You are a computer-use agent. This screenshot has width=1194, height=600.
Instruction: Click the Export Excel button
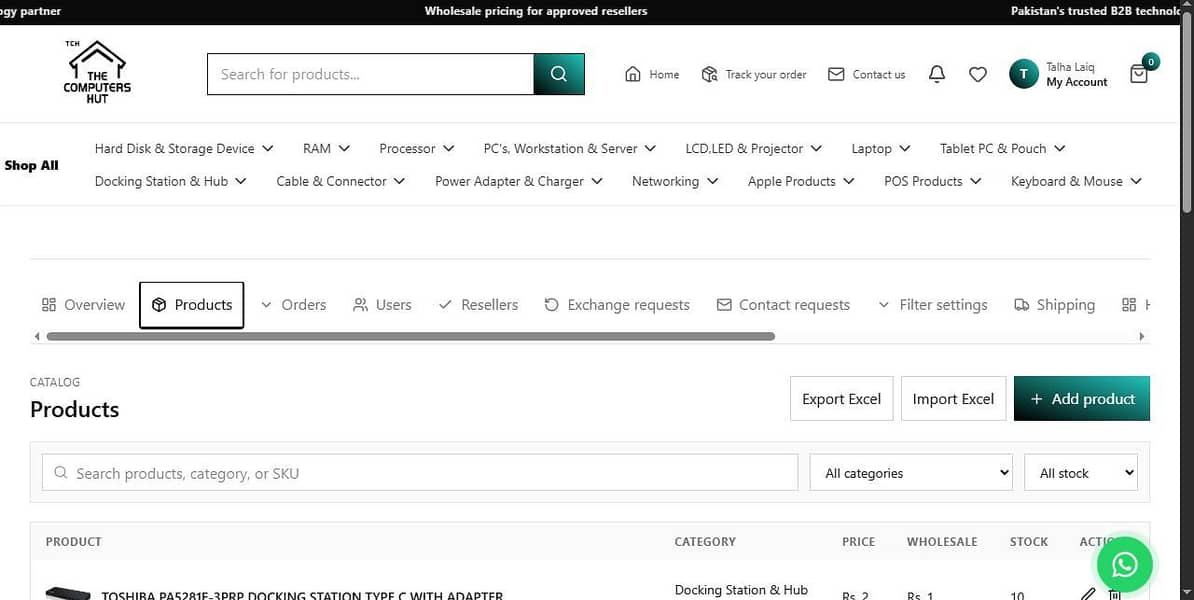tap(841, 398)
